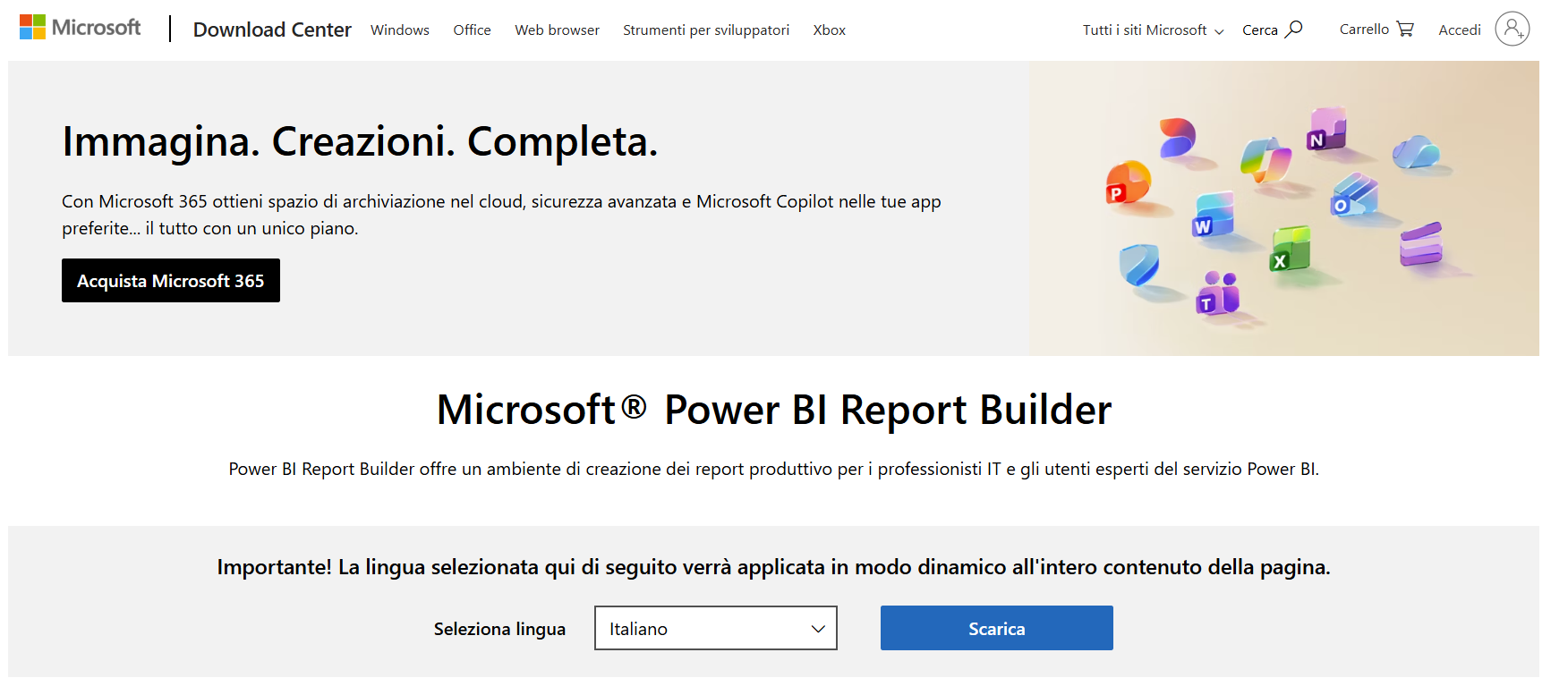
Task: Click the 'Microsoft® Power BI Report Builder' title
Action: 774,411
